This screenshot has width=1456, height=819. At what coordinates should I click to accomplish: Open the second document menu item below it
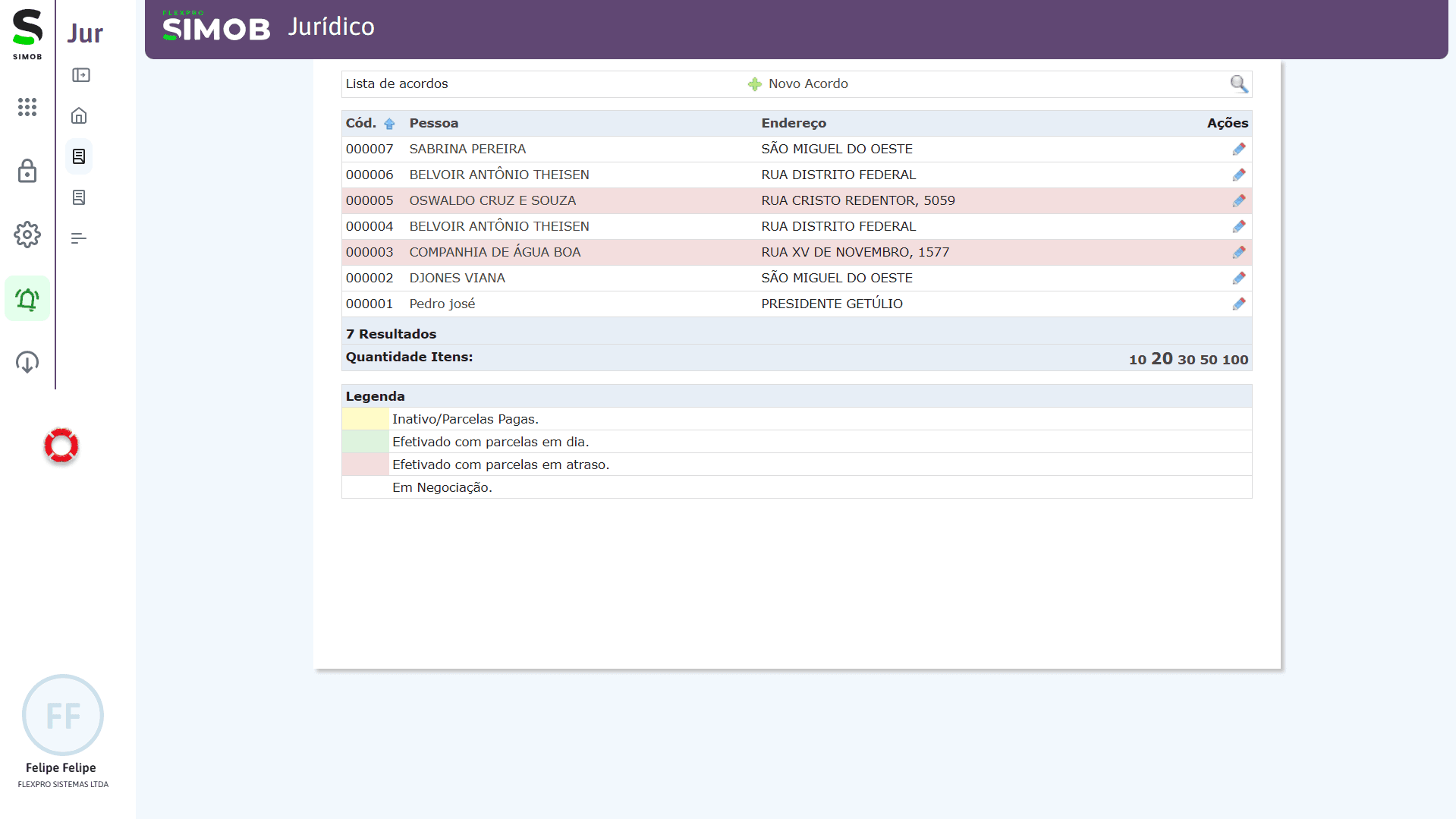[x=79, y=197]
